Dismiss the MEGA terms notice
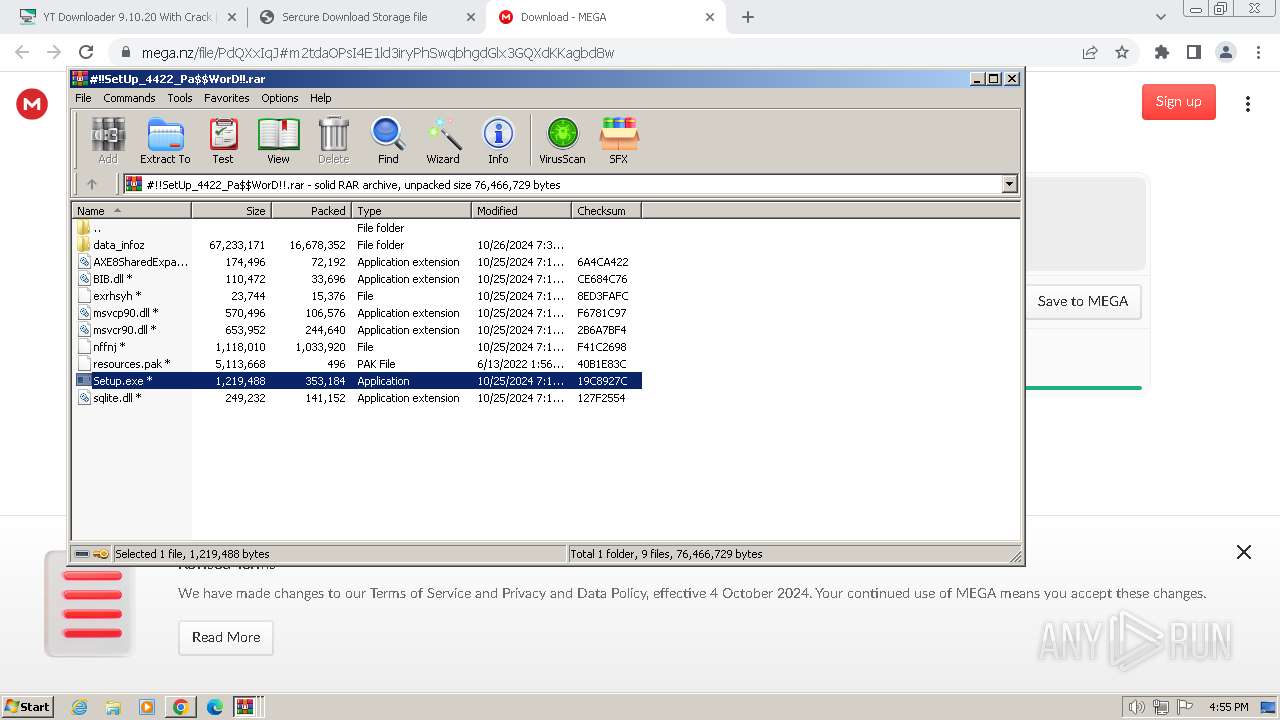The image size is (1280, 720). pos(1244,552)
